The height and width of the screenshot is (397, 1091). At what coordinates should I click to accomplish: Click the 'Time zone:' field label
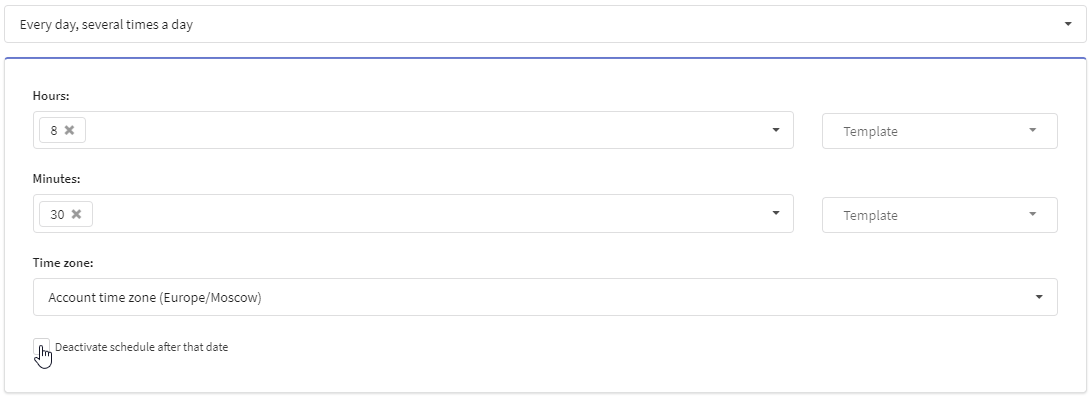click(63, 263)
